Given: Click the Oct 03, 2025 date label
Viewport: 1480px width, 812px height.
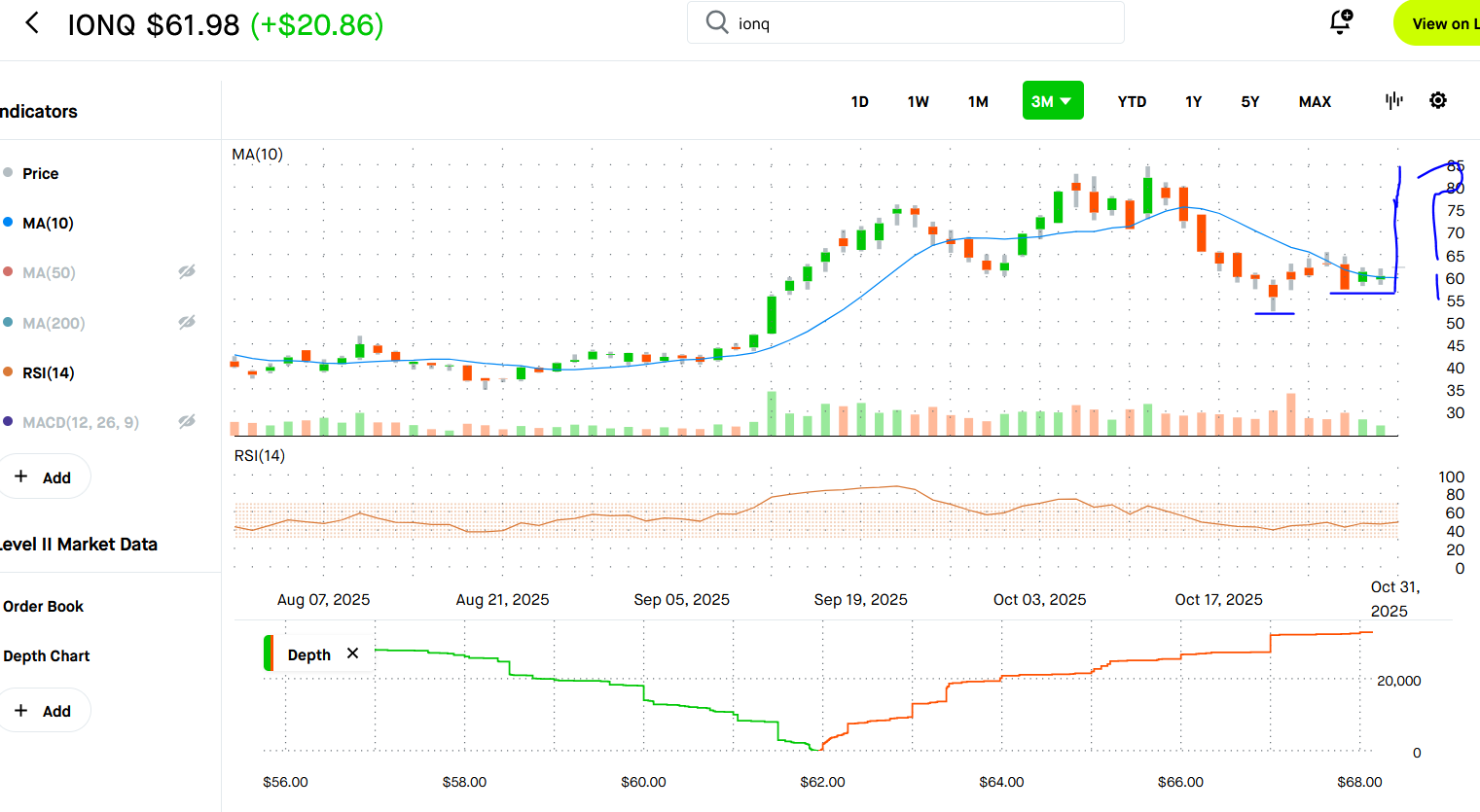Looking at the screenshot, I should (1039, 599).
